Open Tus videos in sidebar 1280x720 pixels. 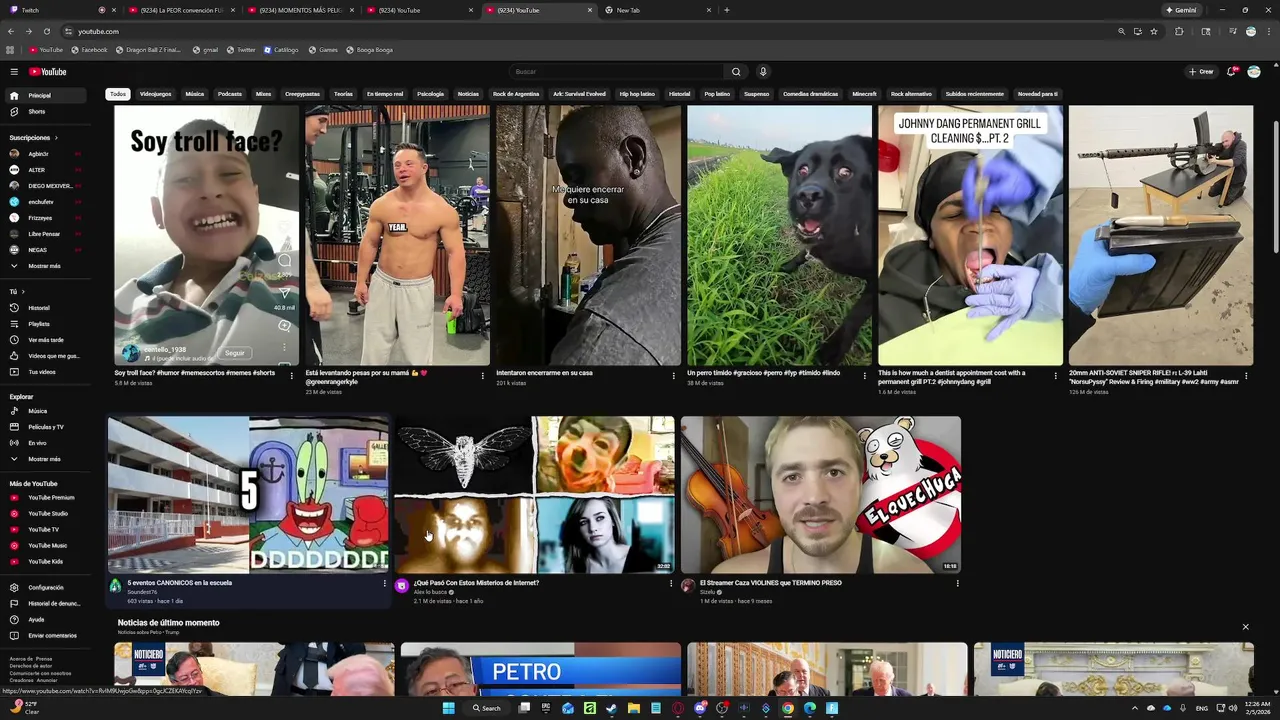pyautogui.click(x=45, y=372)
